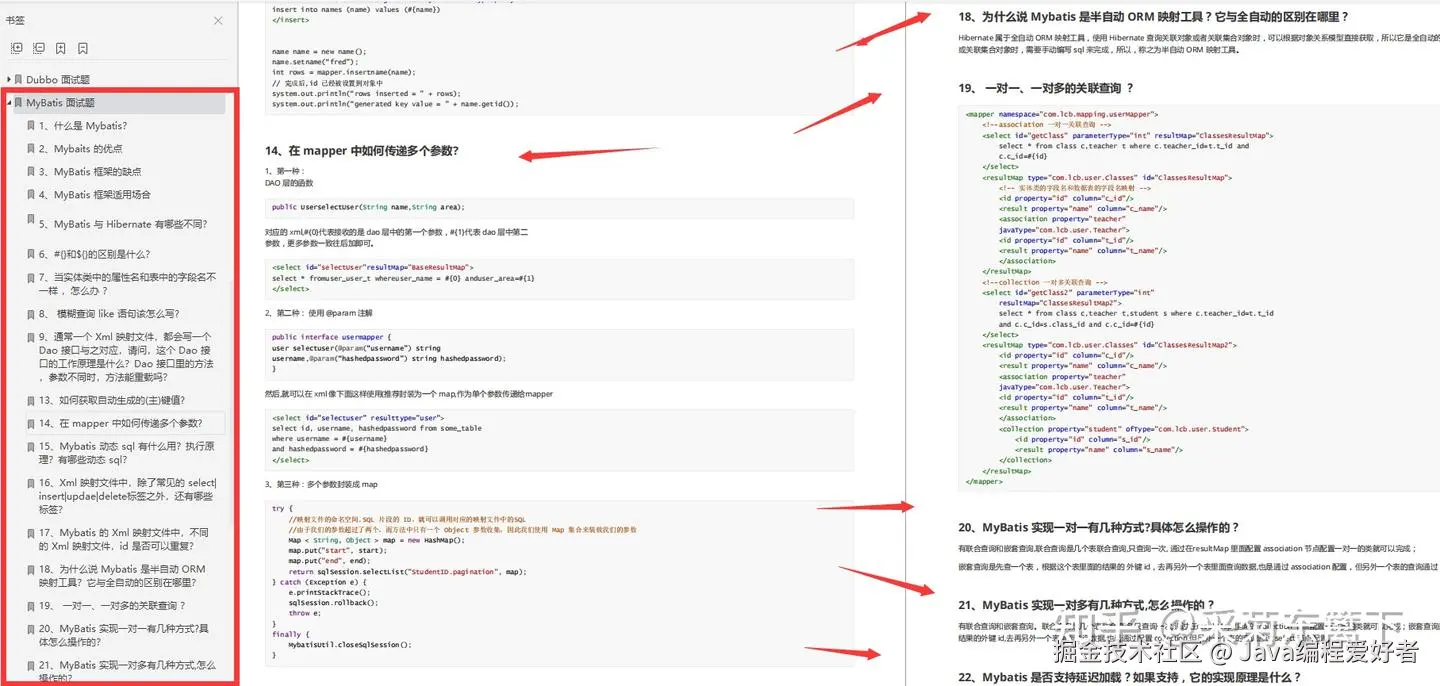Click bookmark icon beside Dubbo 面试题
Screen dimensions: 1440x686
(x=19, y=79)
